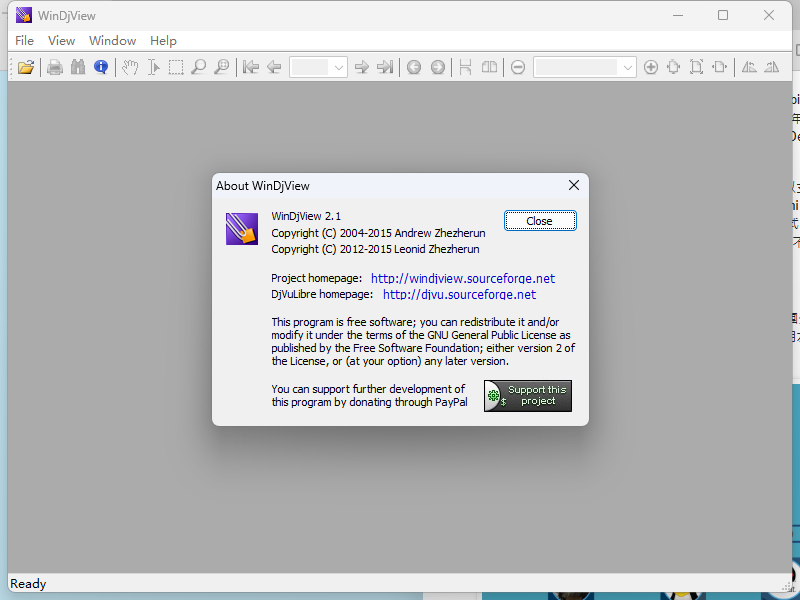Click the WinDjView title bar app icon

coord(23,15)
